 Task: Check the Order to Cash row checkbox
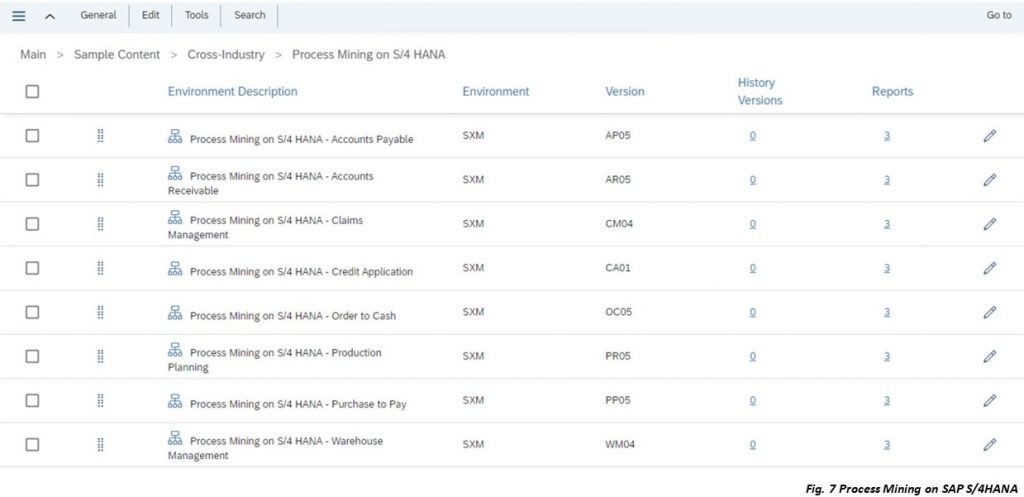tap(32, 312)
